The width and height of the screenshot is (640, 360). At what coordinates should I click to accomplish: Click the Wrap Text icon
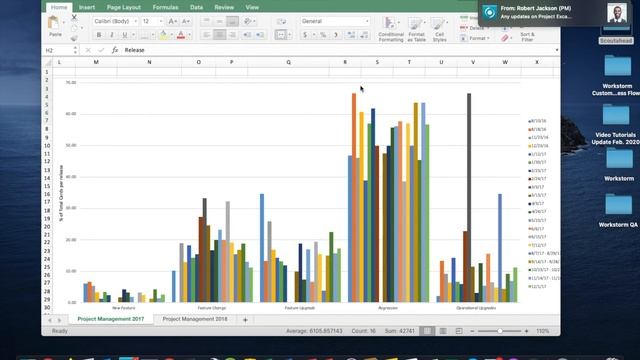click(281, 21)
